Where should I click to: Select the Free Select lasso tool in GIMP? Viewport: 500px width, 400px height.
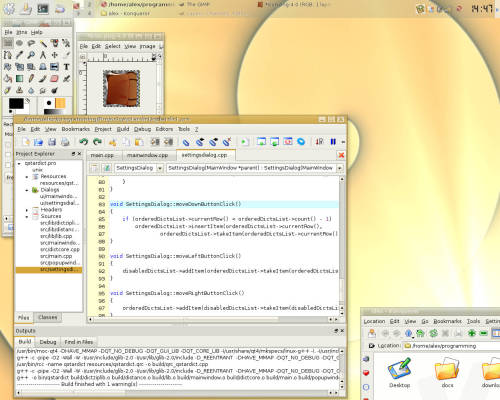tap(31, 43)
